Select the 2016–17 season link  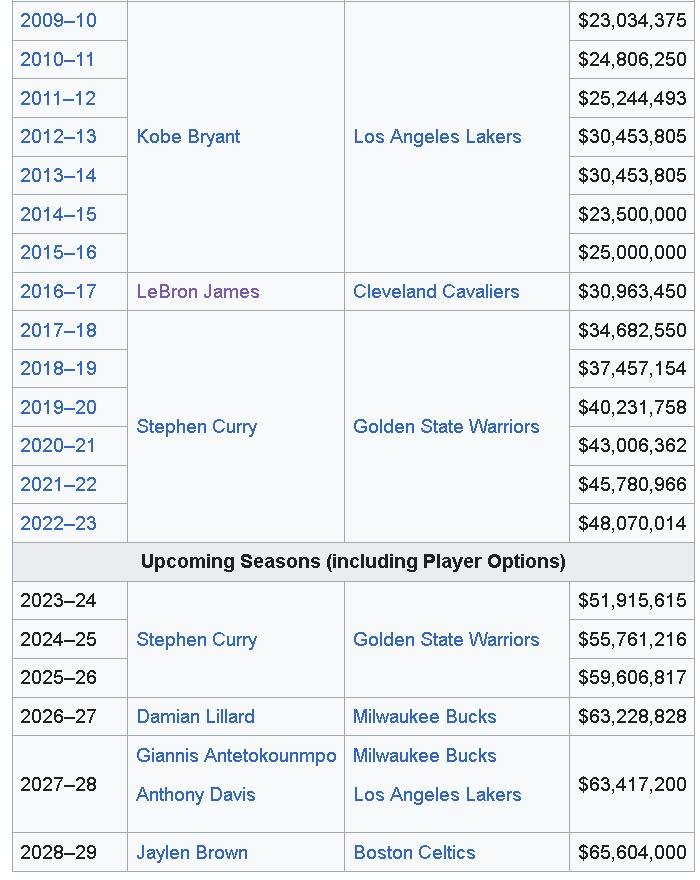click(x=58, y=291)
